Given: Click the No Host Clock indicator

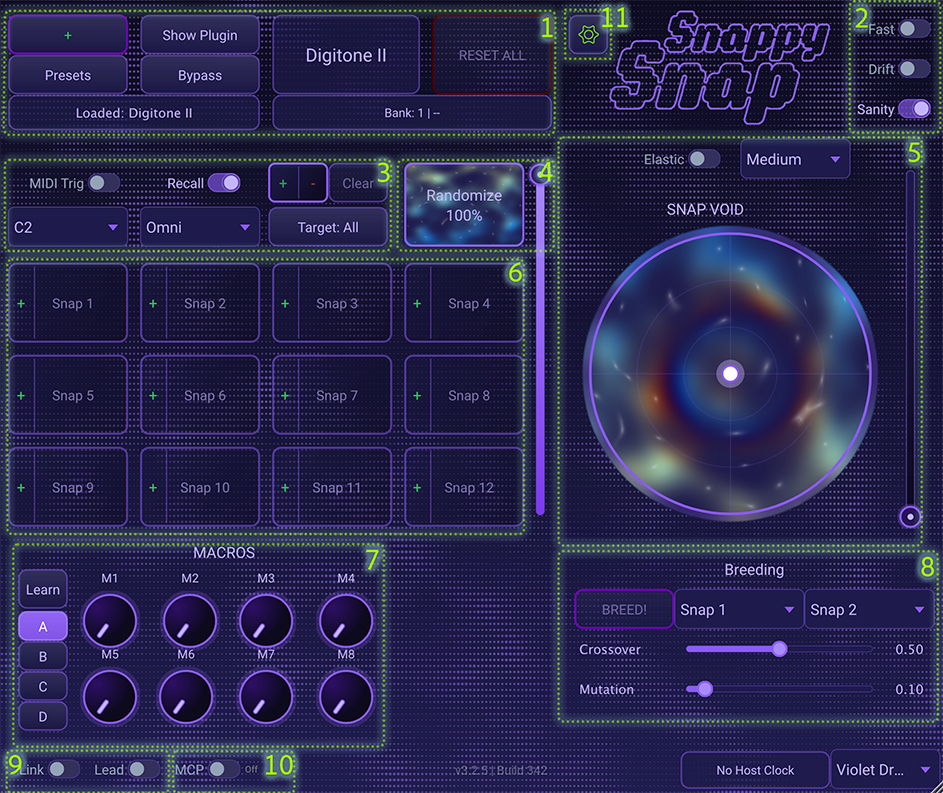Looking at the screenshot, I should pyautogui.click(x=754, y=770).
